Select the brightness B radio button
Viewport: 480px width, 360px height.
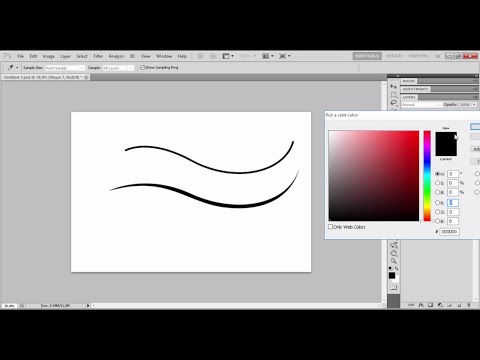[x=438, y=192]
